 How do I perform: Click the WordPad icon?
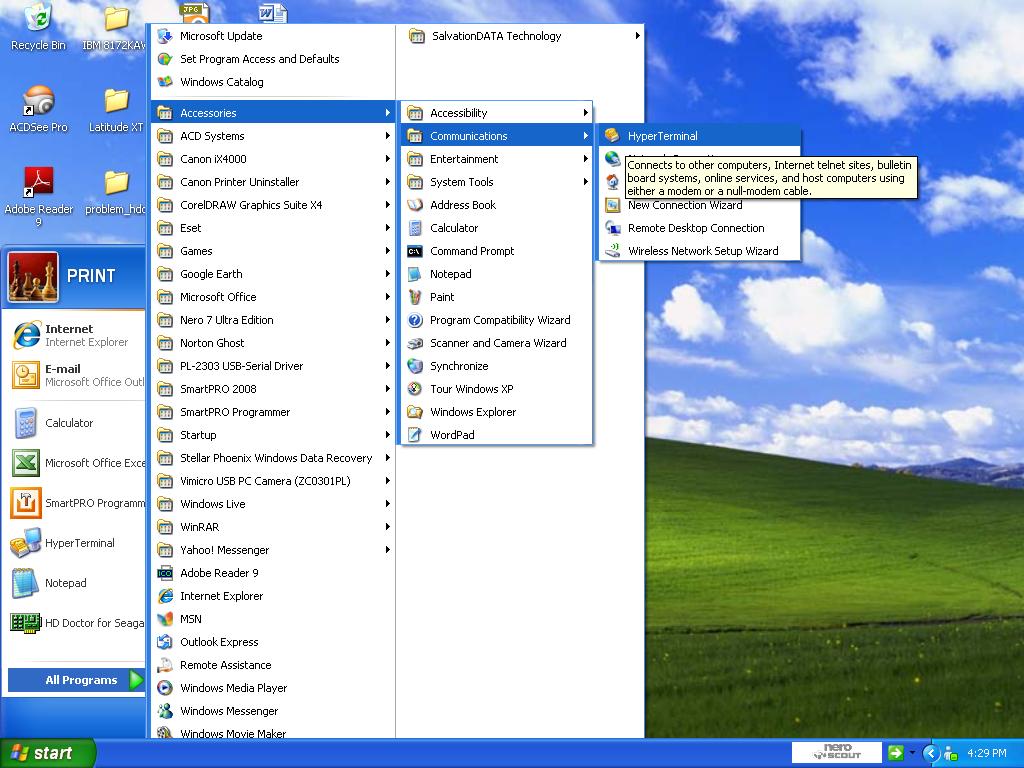coord(415,435)
